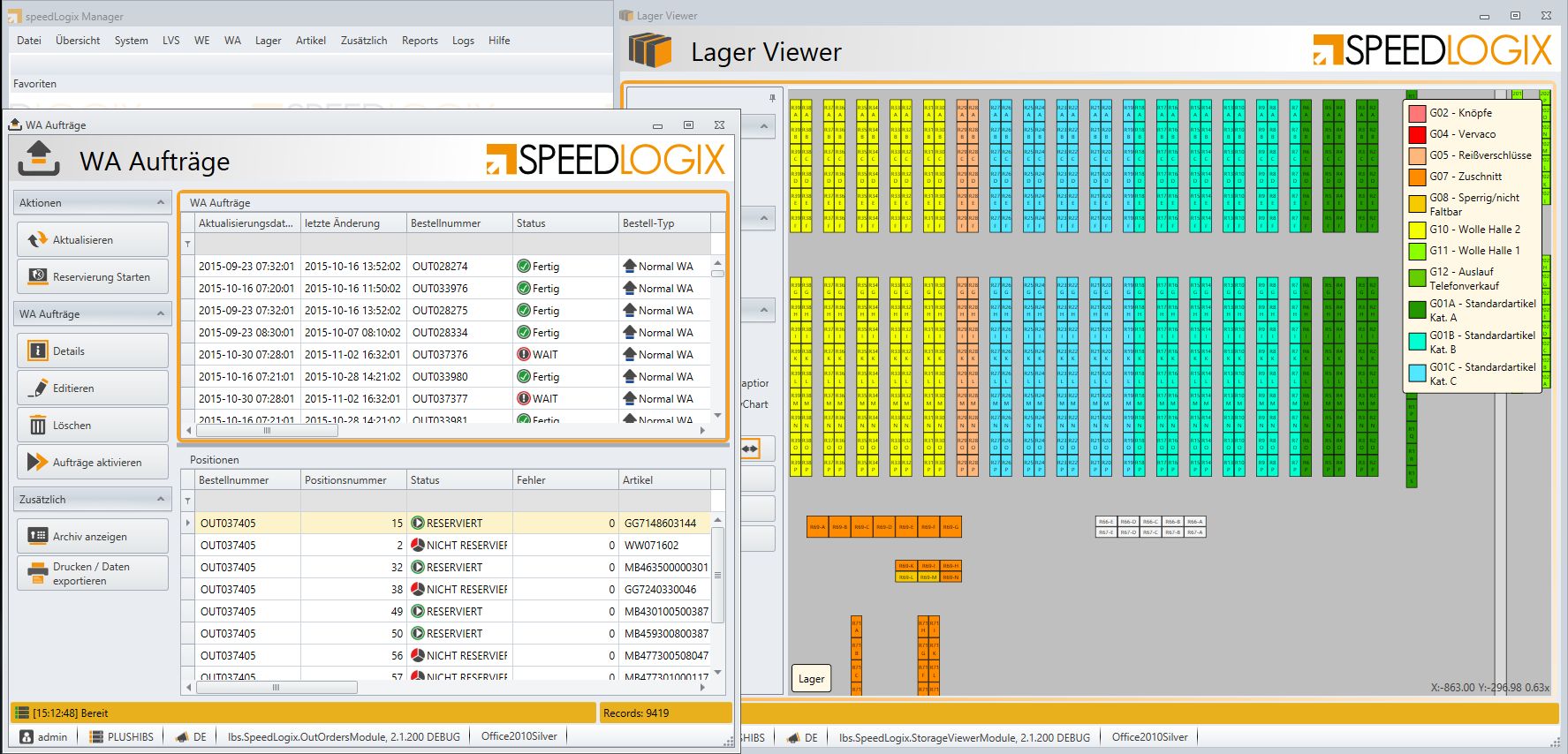Select article cell WW071602
The height and width of the screenshot is (754, 1568).
point(665,545)
